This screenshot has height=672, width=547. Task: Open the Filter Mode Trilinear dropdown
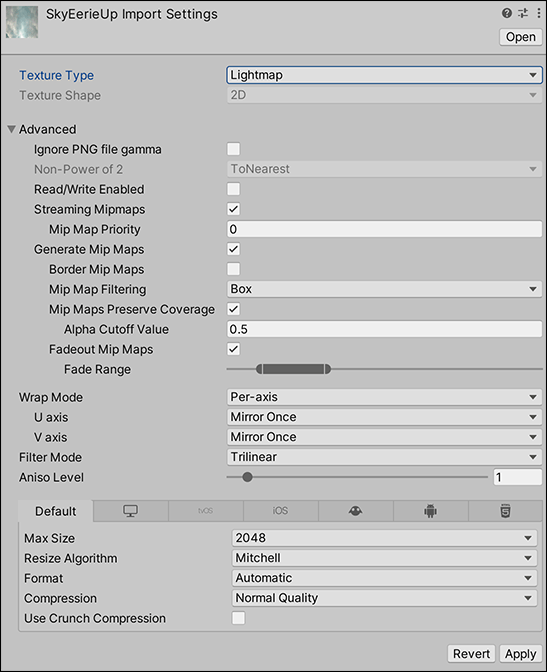384,457
